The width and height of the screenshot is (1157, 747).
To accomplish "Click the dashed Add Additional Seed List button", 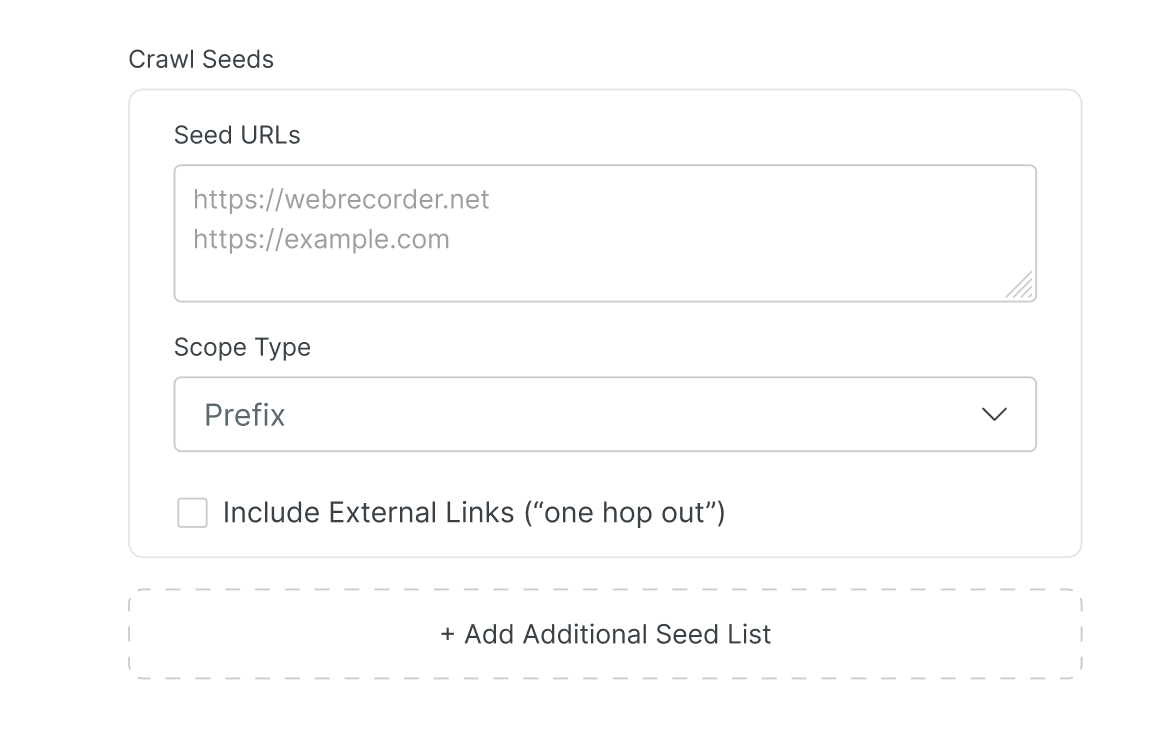I will point(605,634).
